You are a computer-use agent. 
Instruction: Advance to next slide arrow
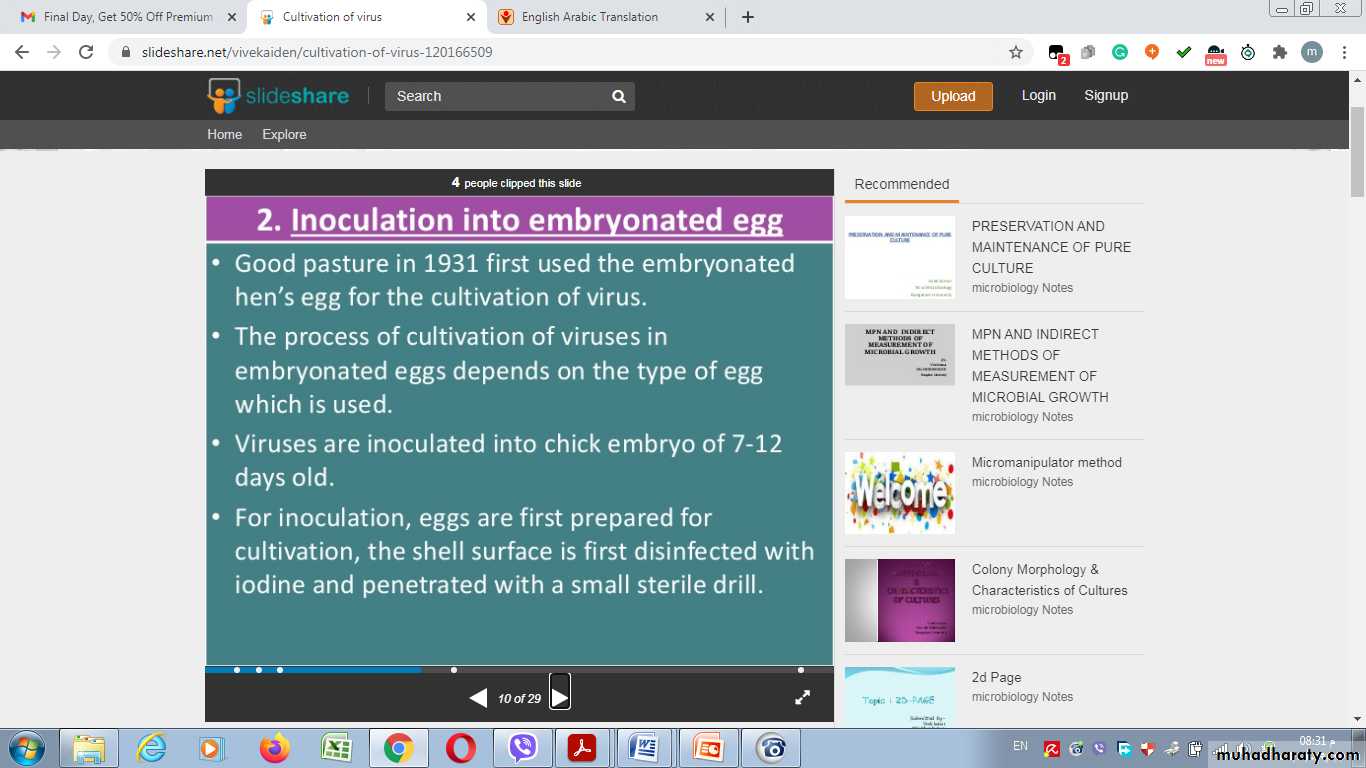tap(560, 697)
